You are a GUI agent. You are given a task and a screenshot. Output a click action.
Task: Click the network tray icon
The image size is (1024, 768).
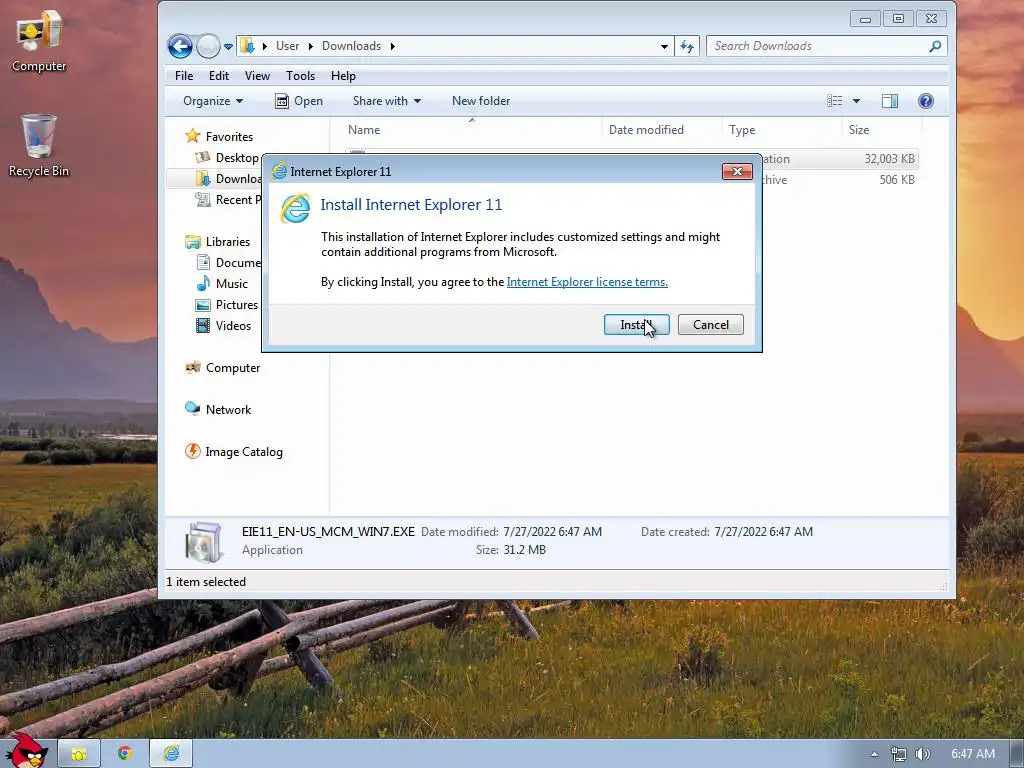click(x=899, y=754)
